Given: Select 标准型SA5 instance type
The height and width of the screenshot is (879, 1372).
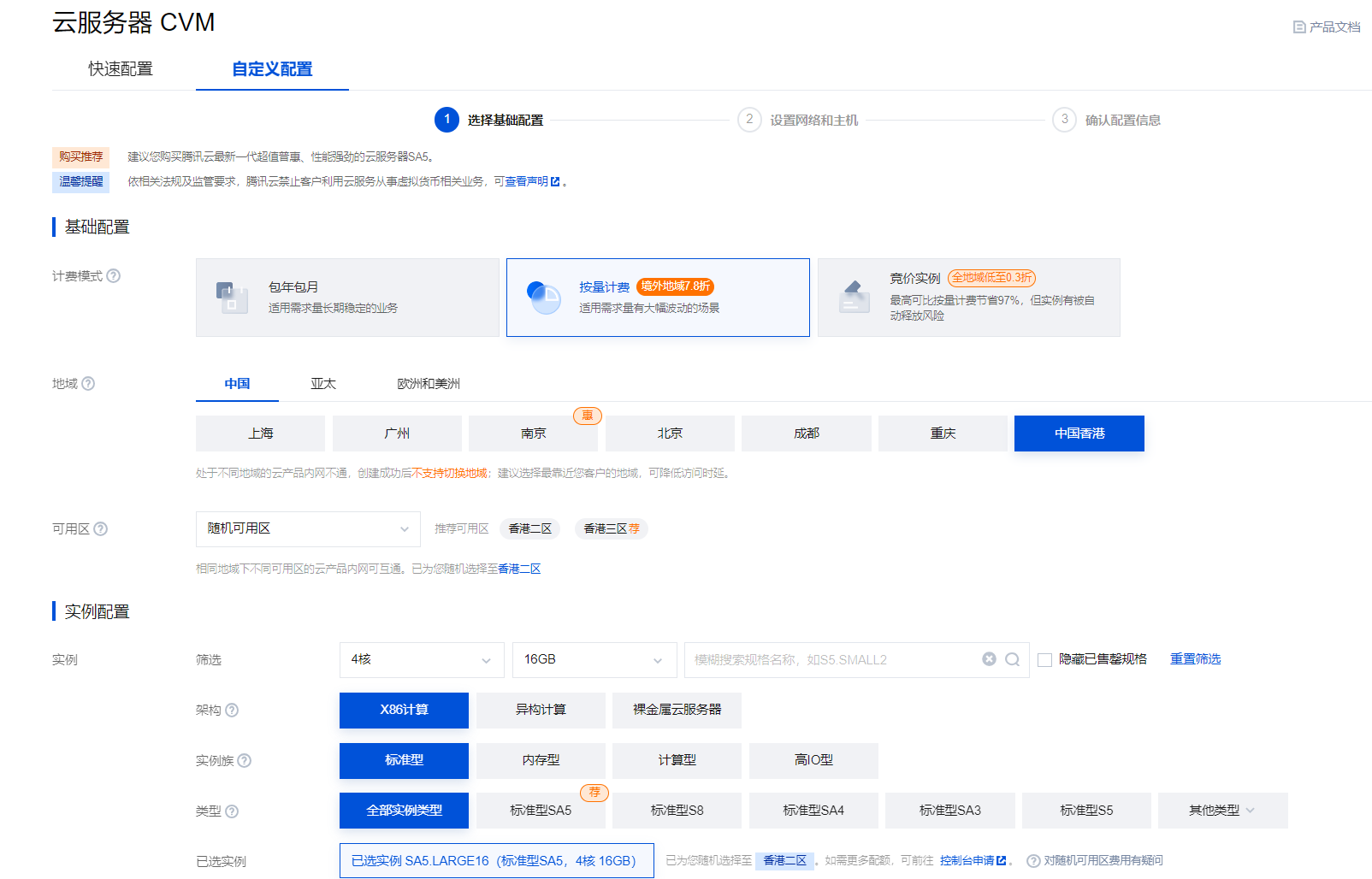Looking at the screenshot, I should pyautogui.click(x=541, y=811).
